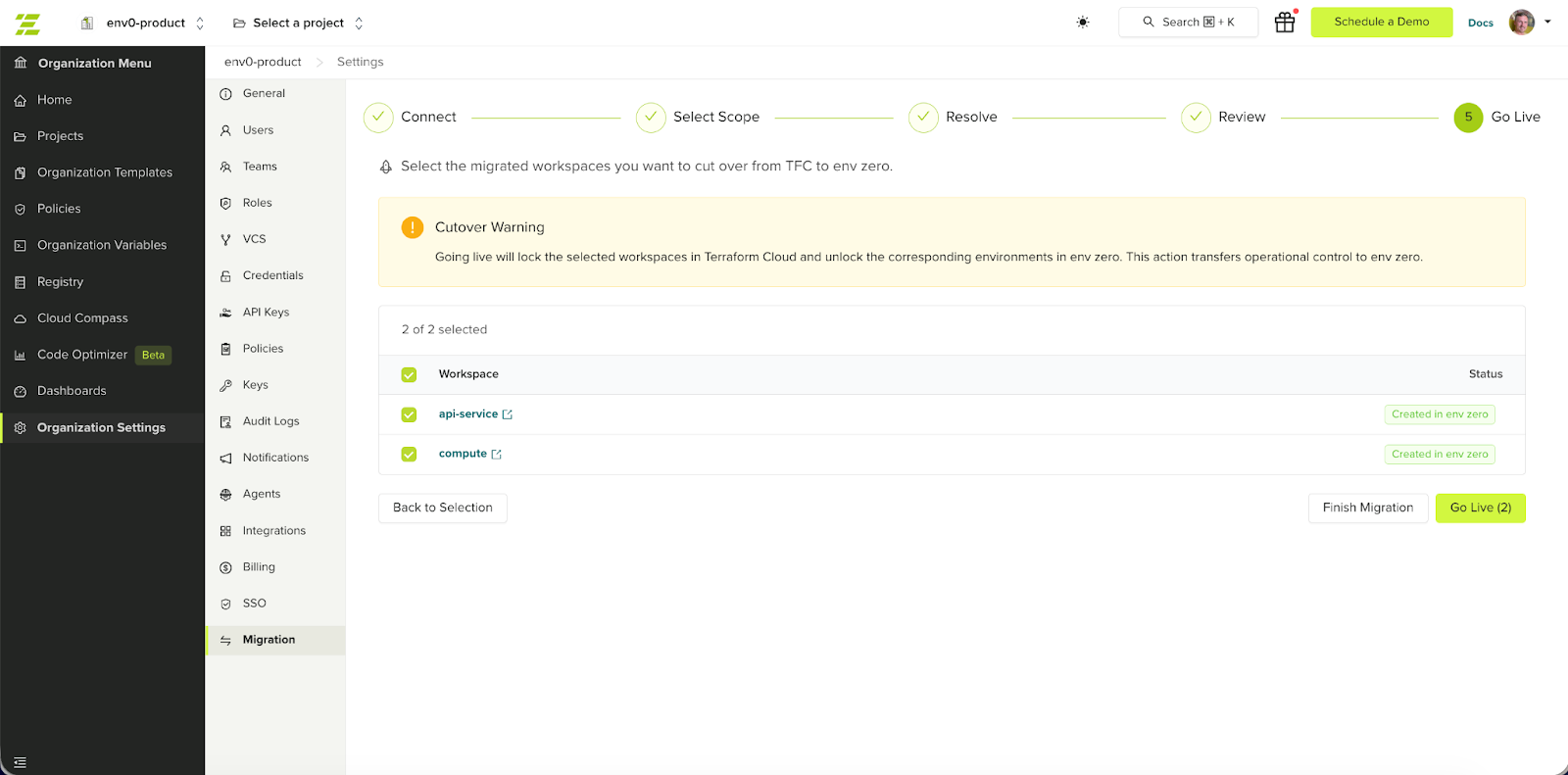Open SSO settings
The width and height of the screenshot is (1568, 775).
tap(275, 604)
